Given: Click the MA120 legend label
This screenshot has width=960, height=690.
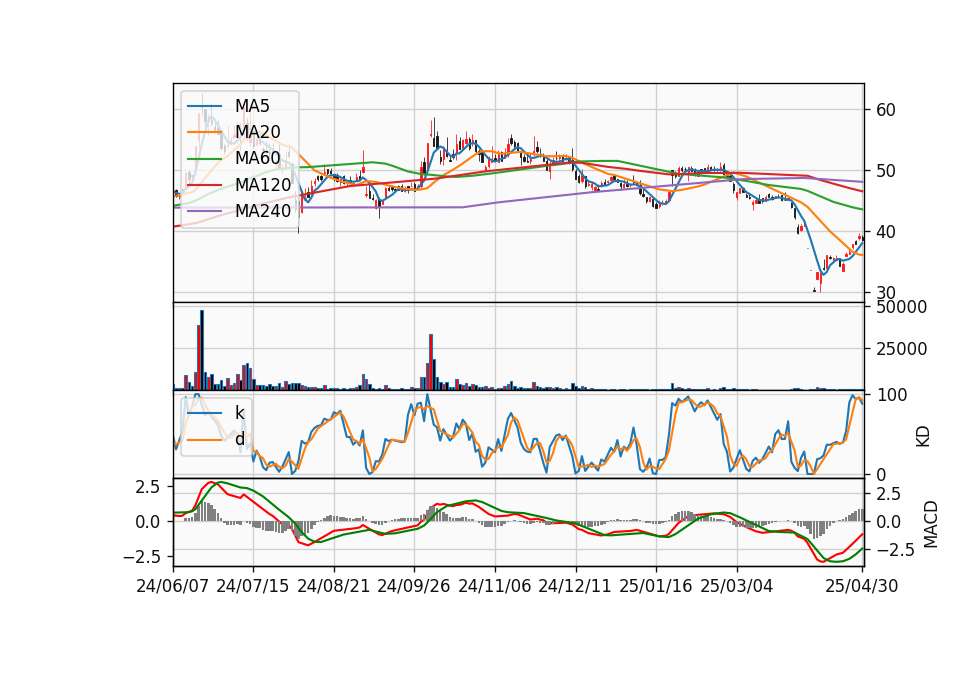Looking at the screenshot, I should pos(263,185).
